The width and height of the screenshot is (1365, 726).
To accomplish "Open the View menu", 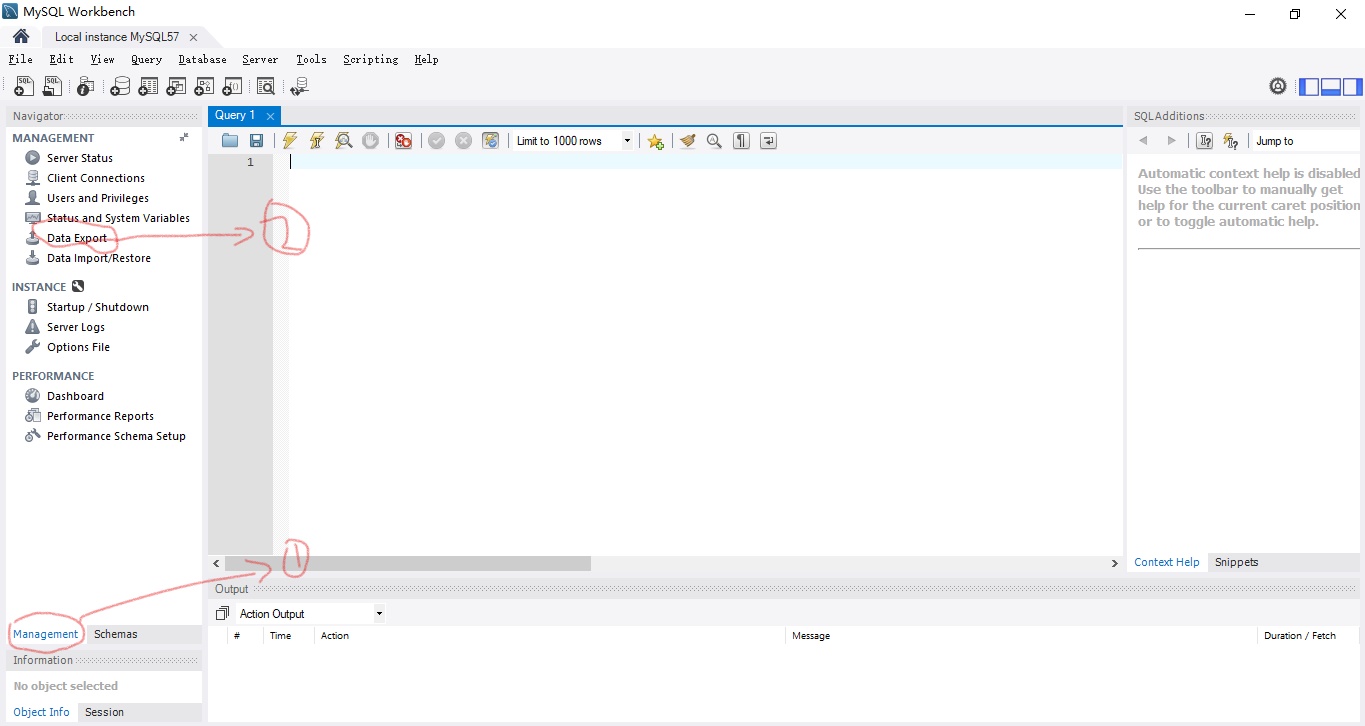I will (102, 60).
